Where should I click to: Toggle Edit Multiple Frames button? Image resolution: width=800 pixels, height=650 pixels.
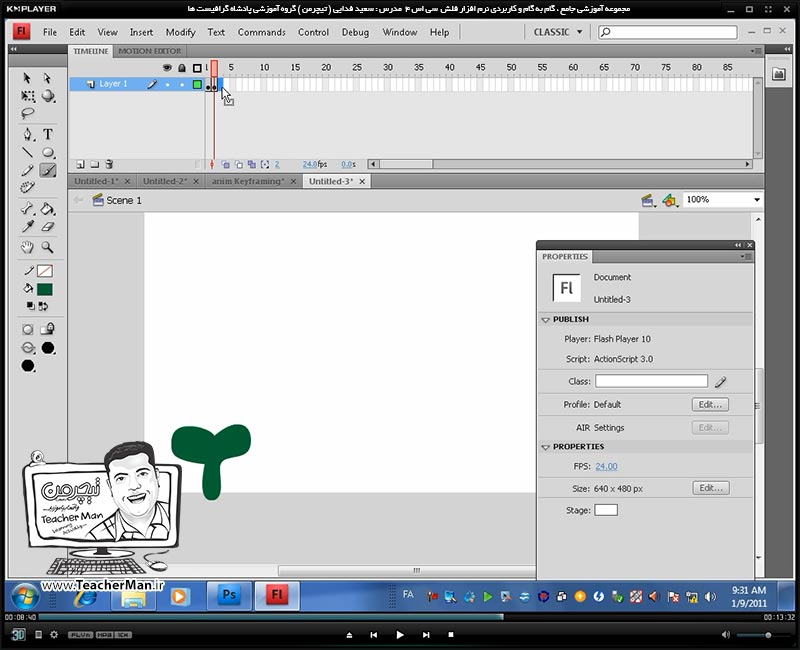(252, 164)
